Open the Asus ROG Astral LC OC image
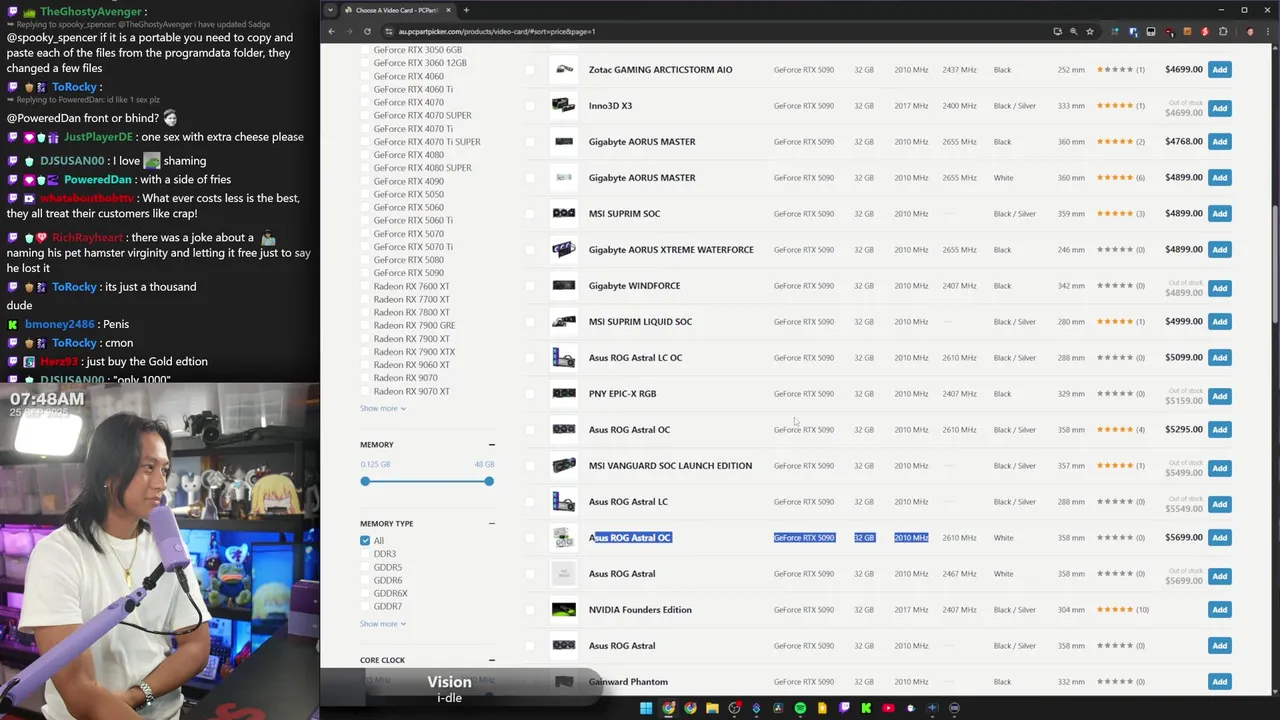The height and width of the screenshot is (720, 1280). (564, 357)
